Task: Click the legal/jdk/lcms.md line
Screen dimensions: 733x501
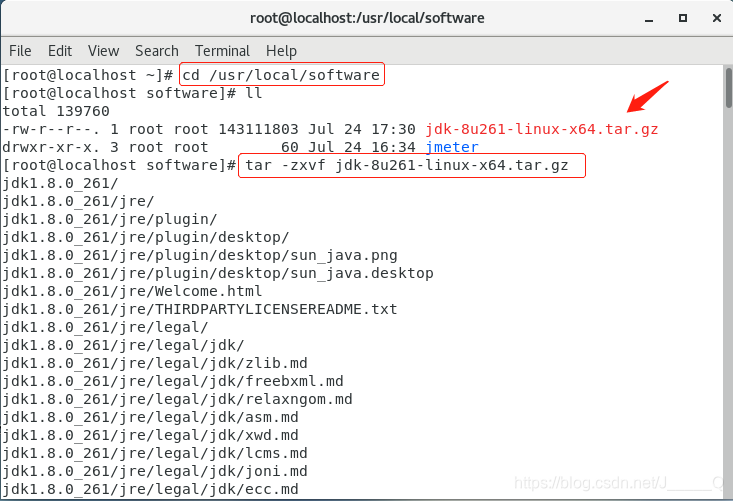Action: [x=155, y=453]
